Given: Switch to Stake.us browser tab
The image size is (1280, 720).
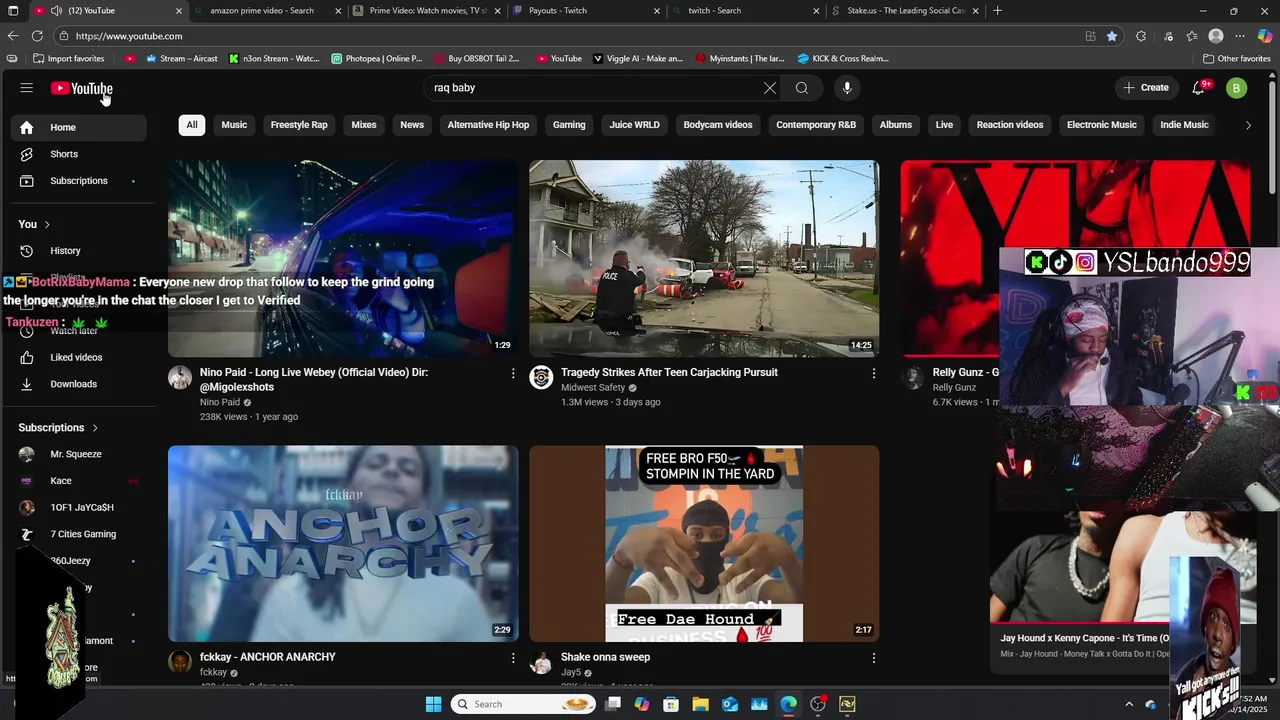Looking at the screenshot, I should (x=905, y=10).
